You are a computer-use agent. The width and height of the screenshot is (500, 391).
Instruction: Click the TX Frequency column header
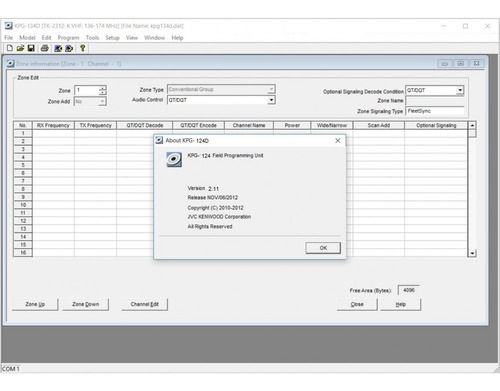[95, 125]
